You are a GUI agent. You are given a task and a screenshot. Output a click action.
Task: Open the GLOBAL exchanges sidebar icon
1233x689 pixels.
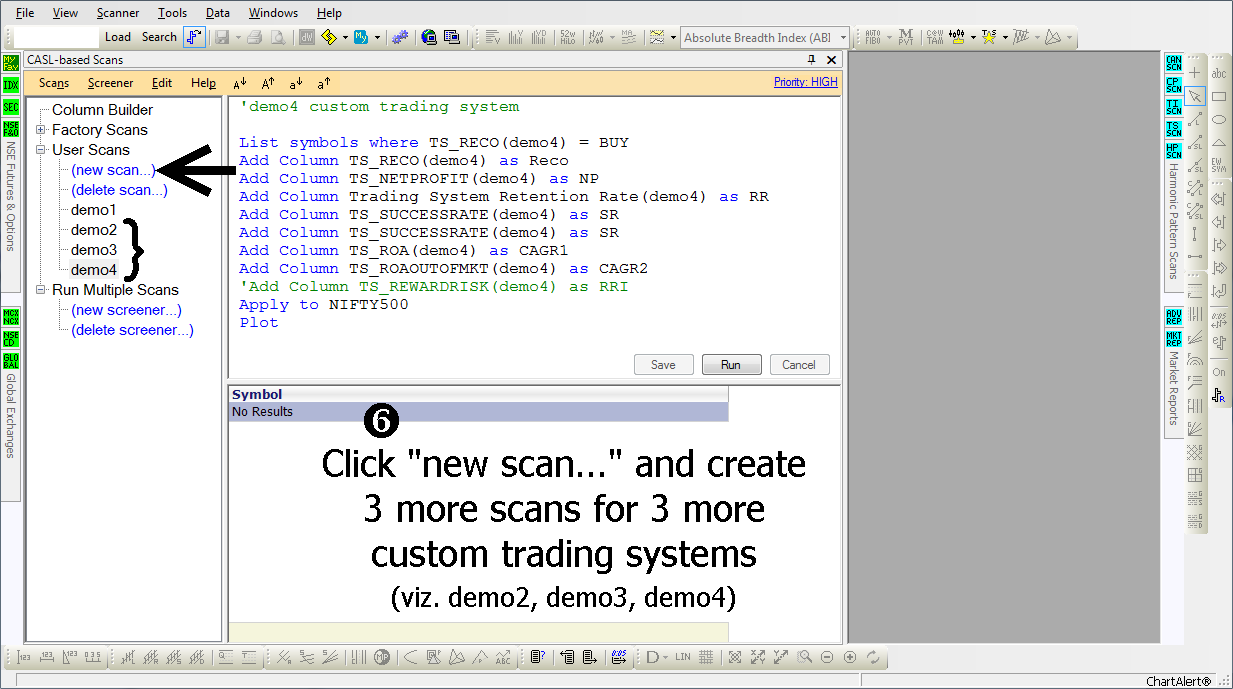tap(11, 361)
